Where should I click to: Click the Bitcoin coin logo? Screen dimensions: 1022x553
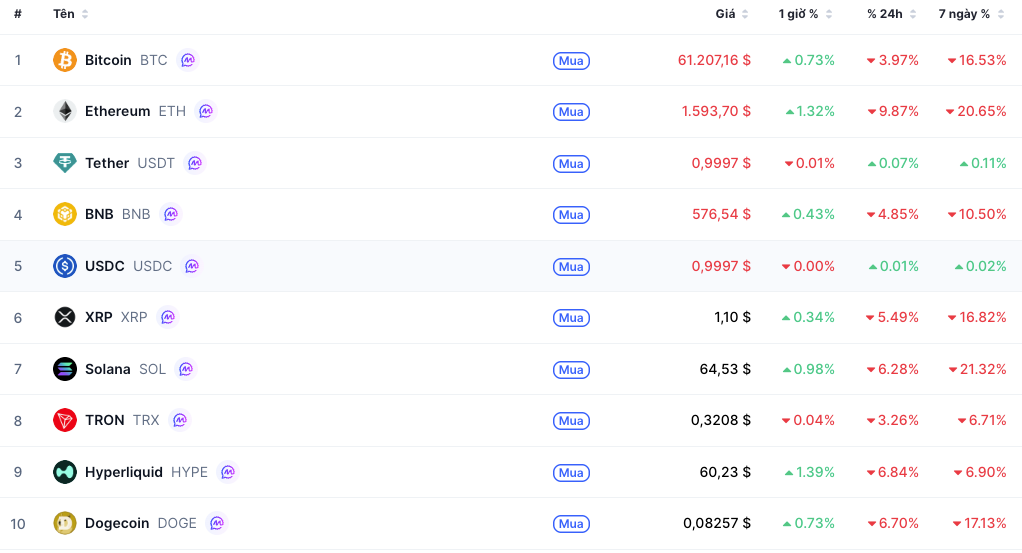[x=65, y=60]
